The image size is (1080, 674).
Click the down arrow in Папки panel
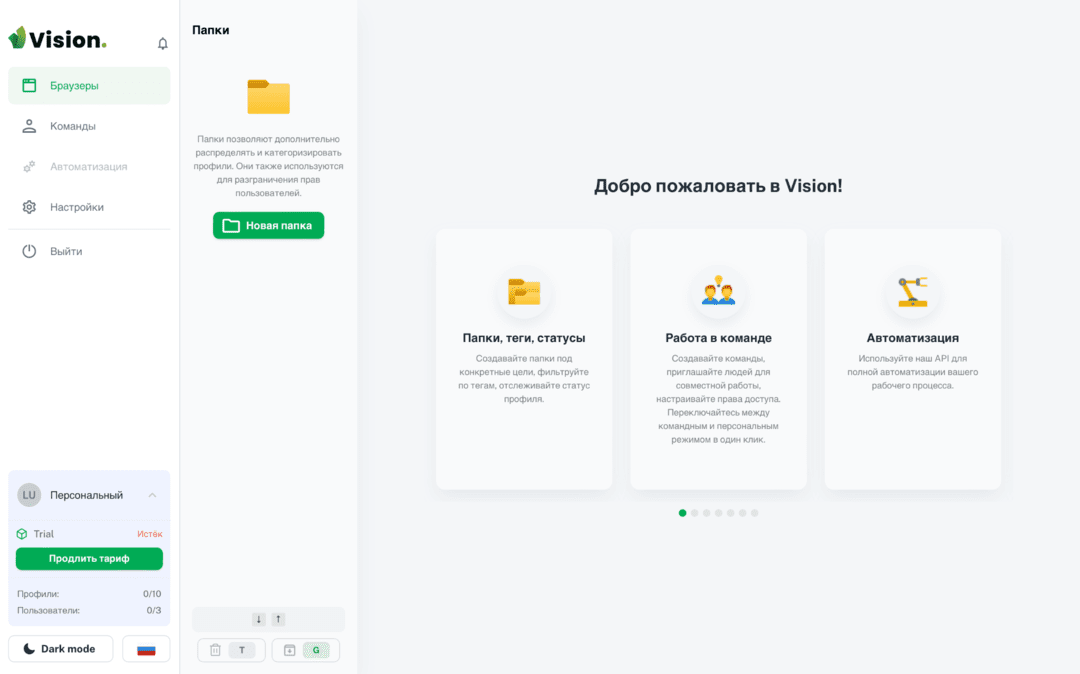(x=258, y=619)
